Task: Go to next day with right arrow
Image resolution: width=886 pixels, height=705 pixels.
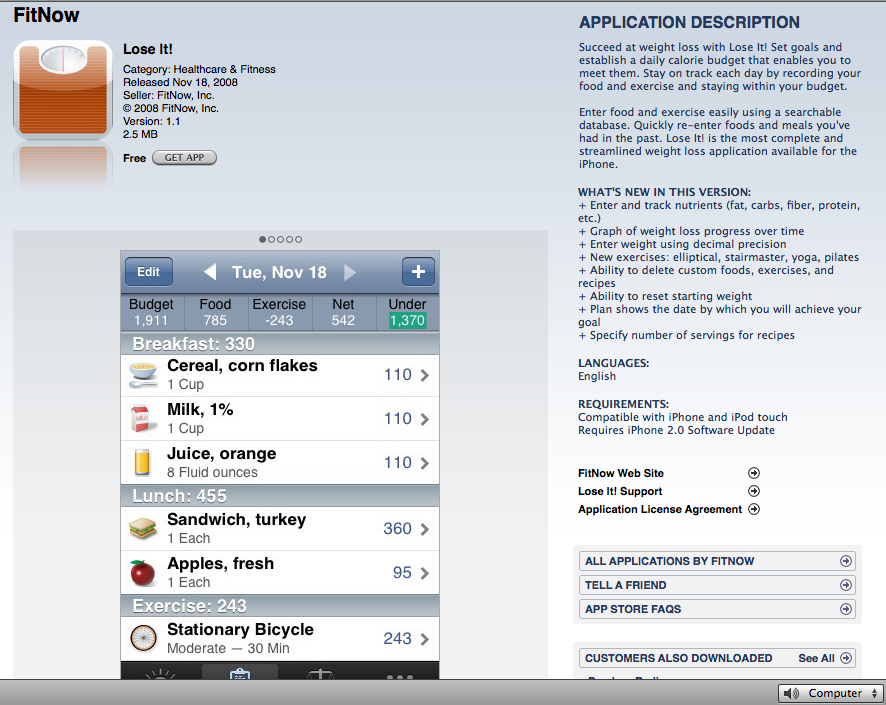Action: [x=350, y=272]
